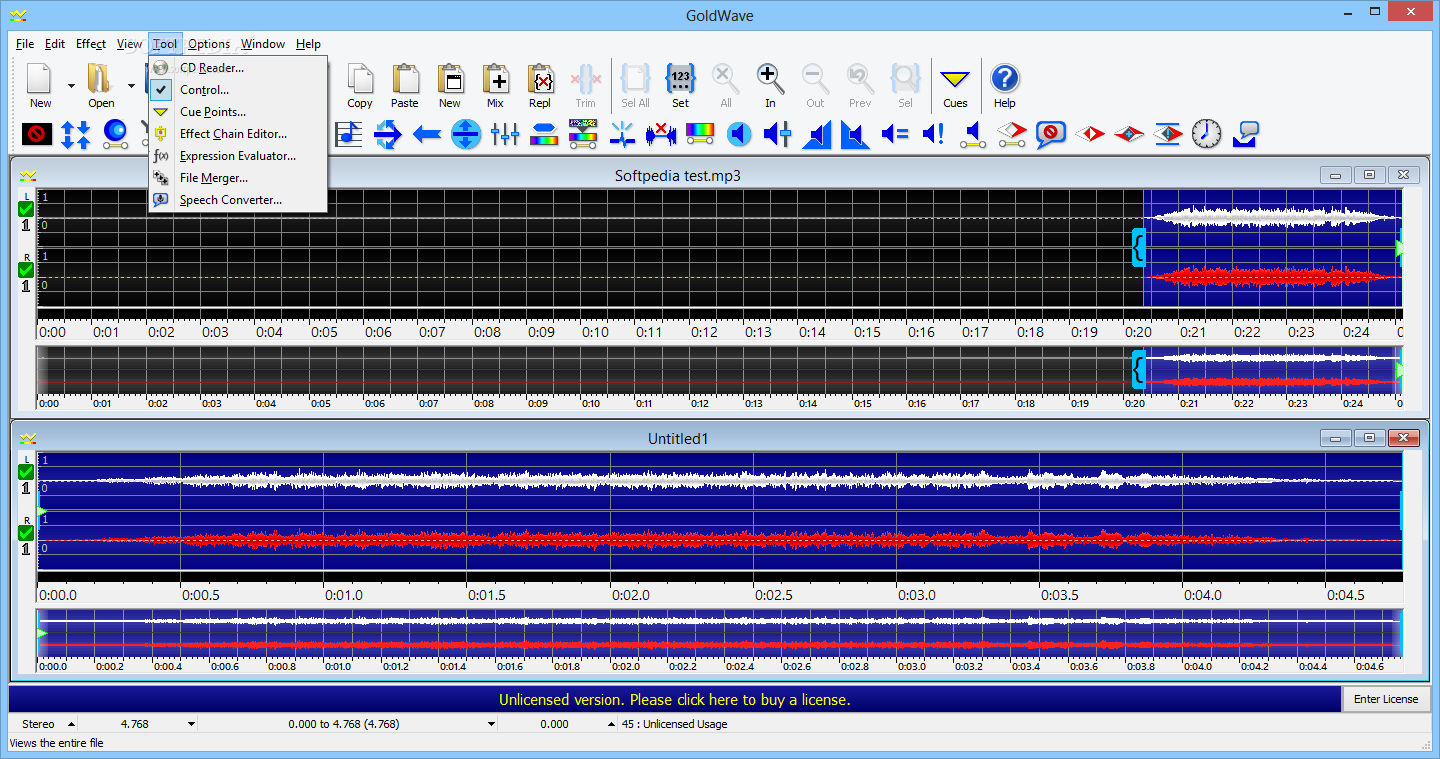Open the Stereo channel arrow in status bar
This screenshot has width=1440, height=759.
pyautogui.click(x=71, y=724)
